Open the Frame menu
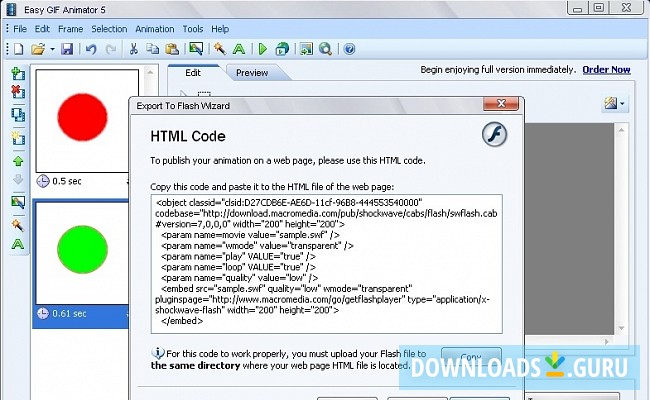Viewport: 650px width, 400px height. 70,29
